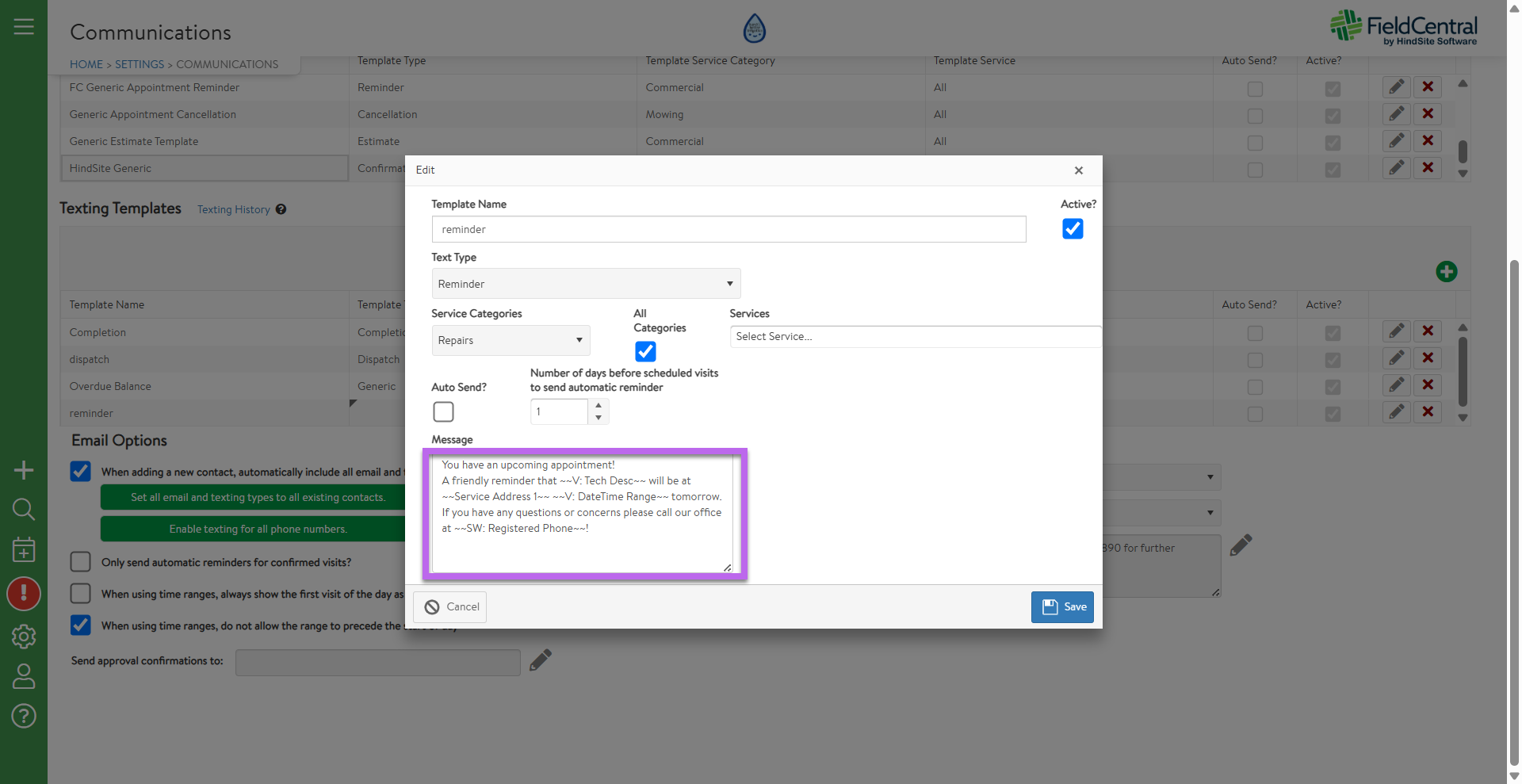Click the red alert notification icon
This screenshot has height=784, width=1522.
tap(24, 593)
